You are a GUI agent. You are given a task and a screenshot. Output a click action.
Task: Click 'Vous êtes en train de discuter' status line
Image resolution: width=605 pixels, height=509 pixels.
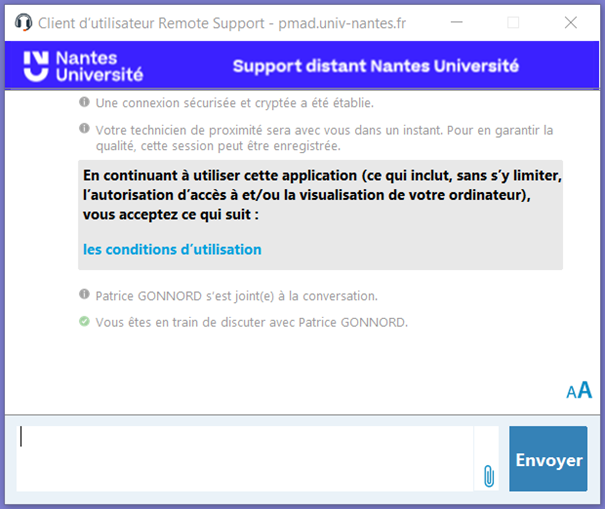click(x=251, y=322)
